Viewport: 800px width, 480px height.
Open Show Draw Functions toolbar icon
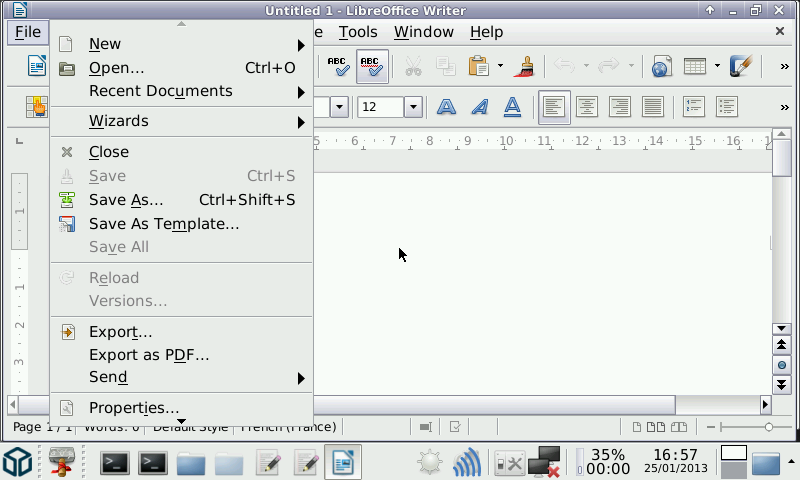pyautogui.click(x=741, y=67)
